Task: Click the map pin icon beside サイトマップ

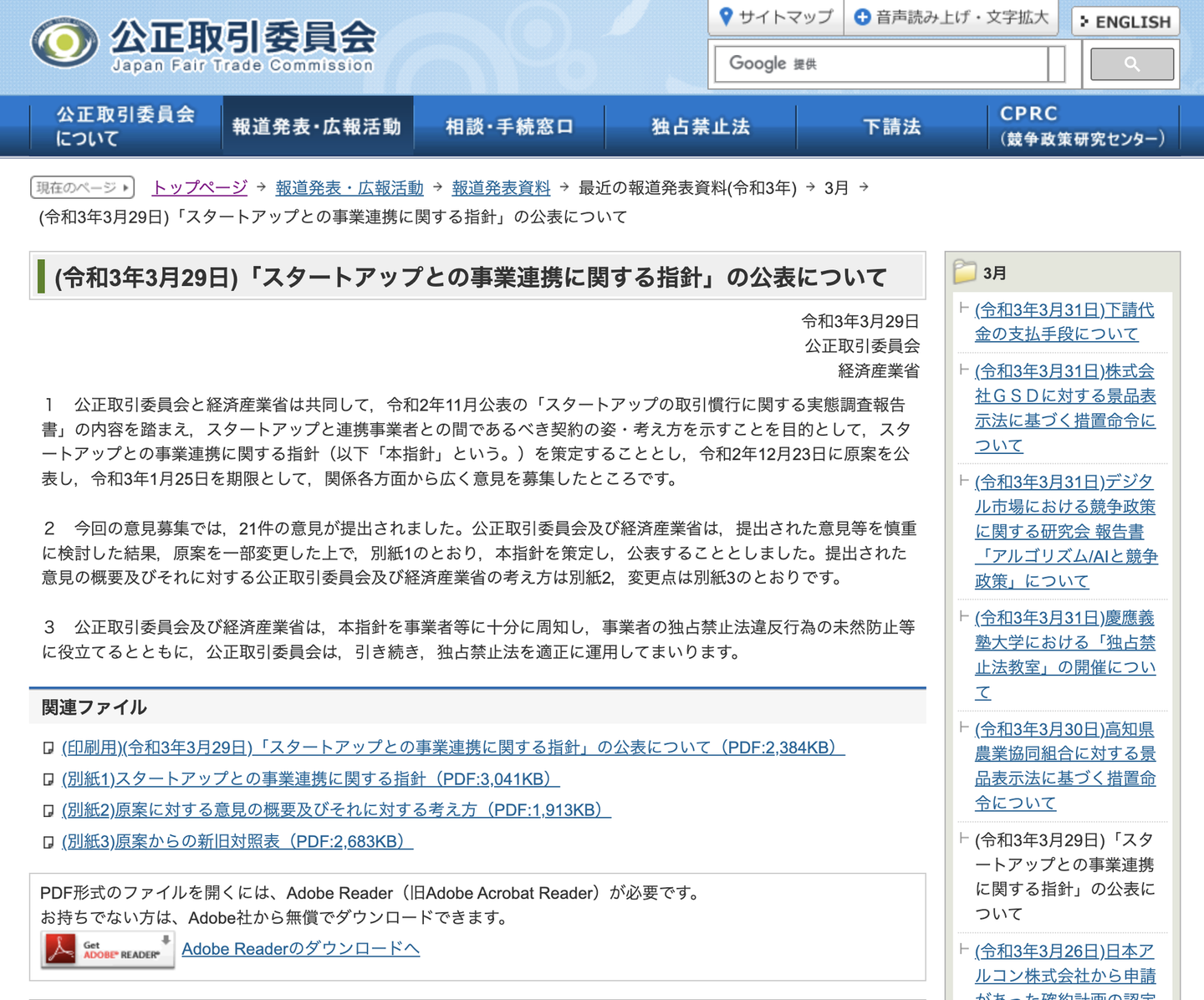Action: (x=726, y=17)
